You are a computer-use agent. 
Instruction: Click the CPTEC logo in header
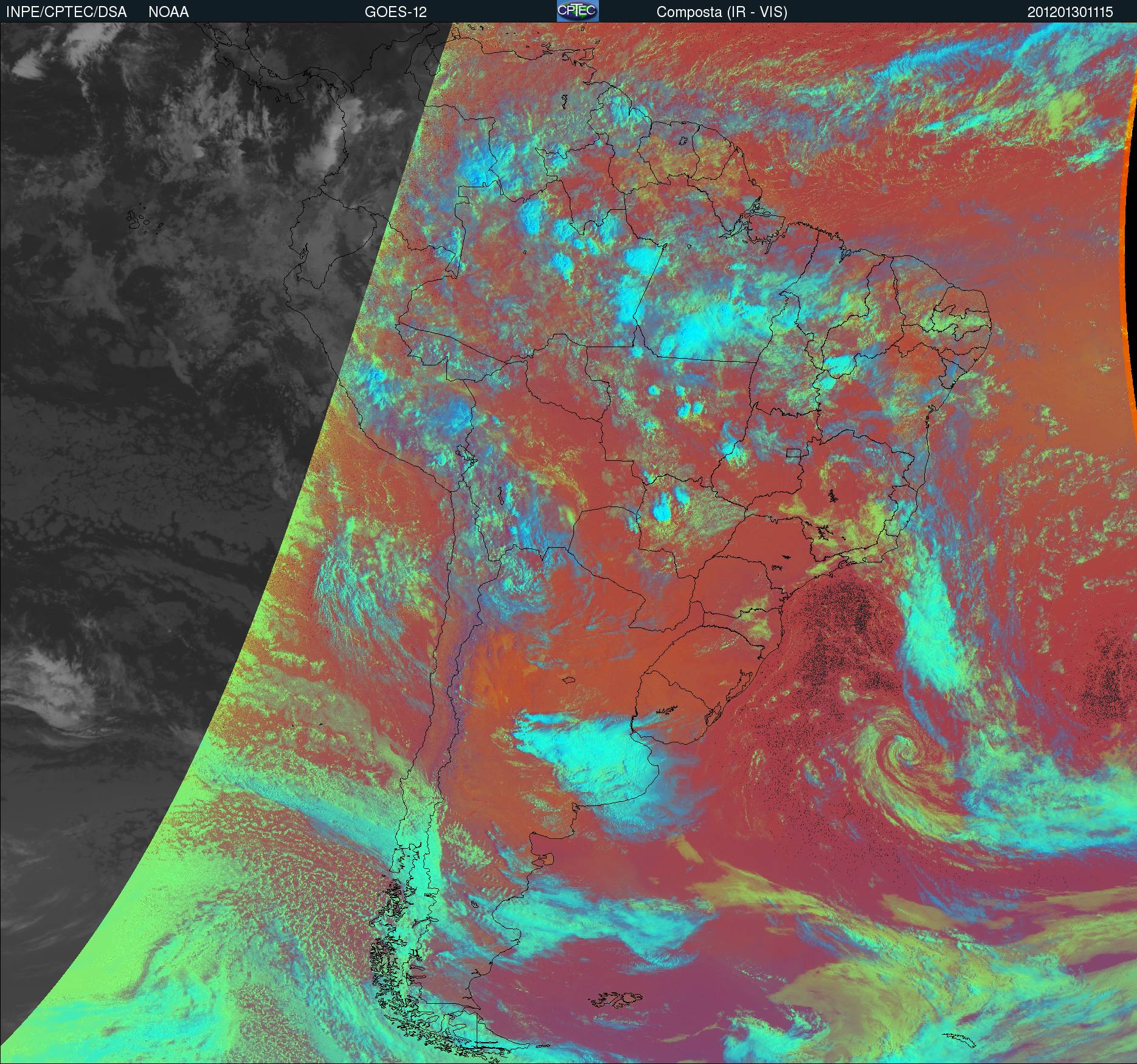[578, 12]
